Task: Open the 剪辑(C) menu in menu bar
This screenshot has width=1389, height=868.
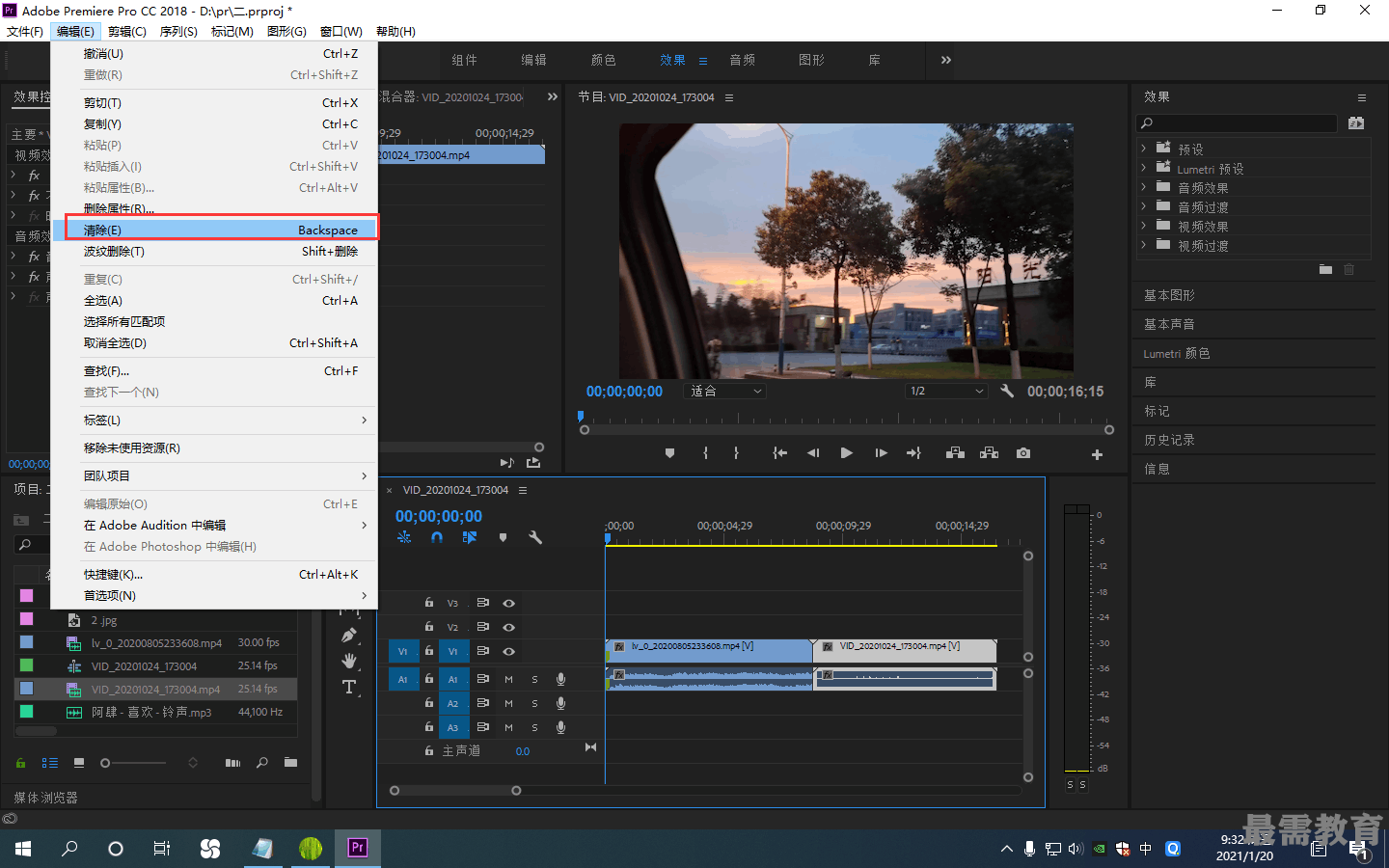Action: 127,31
